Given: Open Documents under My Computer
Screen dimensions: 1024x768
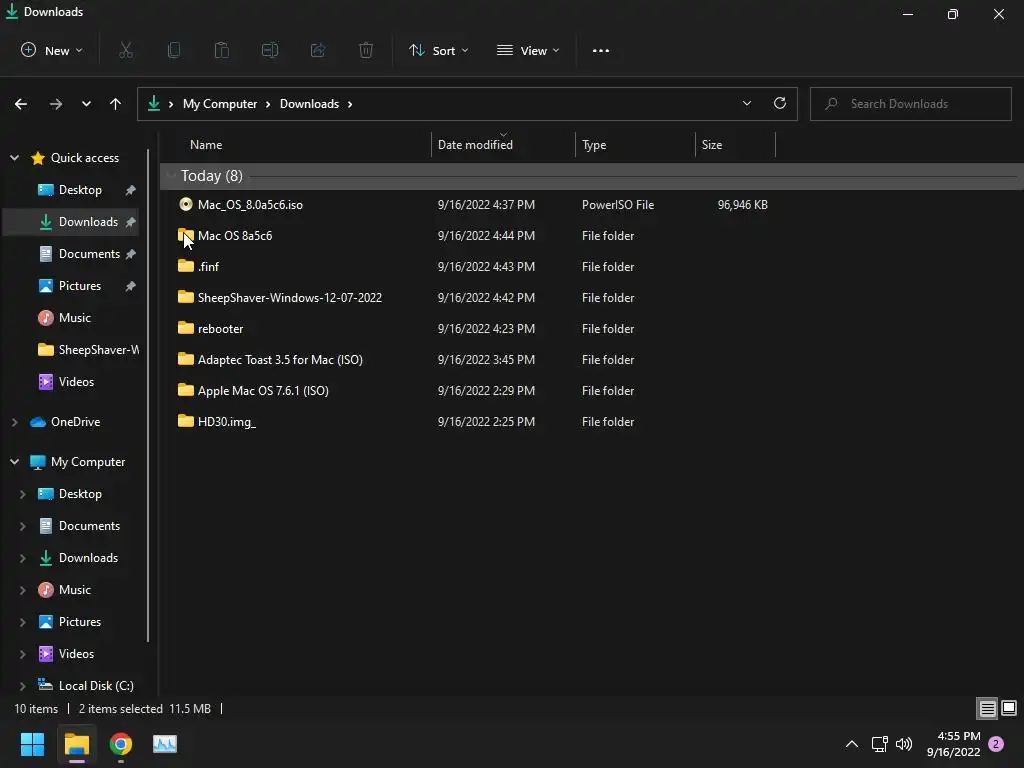Looking at the screenshot, I should pos(89,526).
